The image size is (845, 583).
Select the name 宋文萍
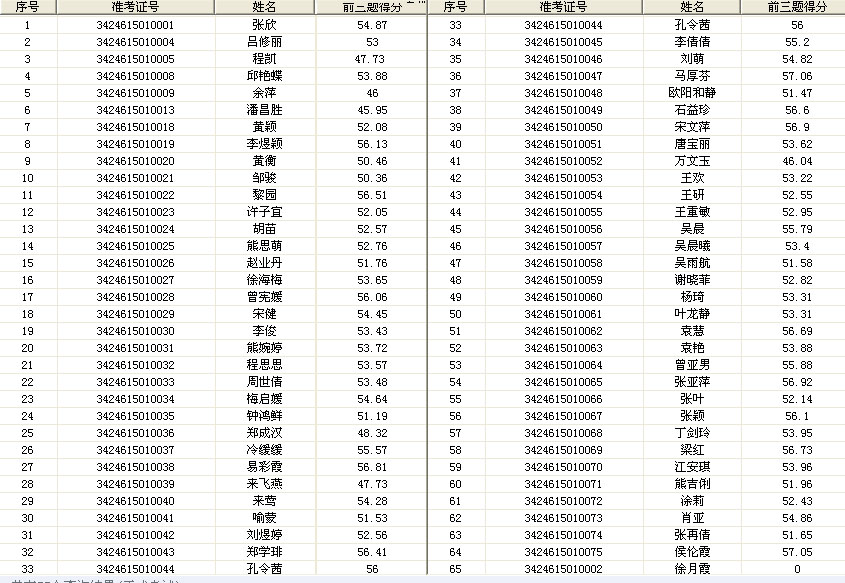692,127
